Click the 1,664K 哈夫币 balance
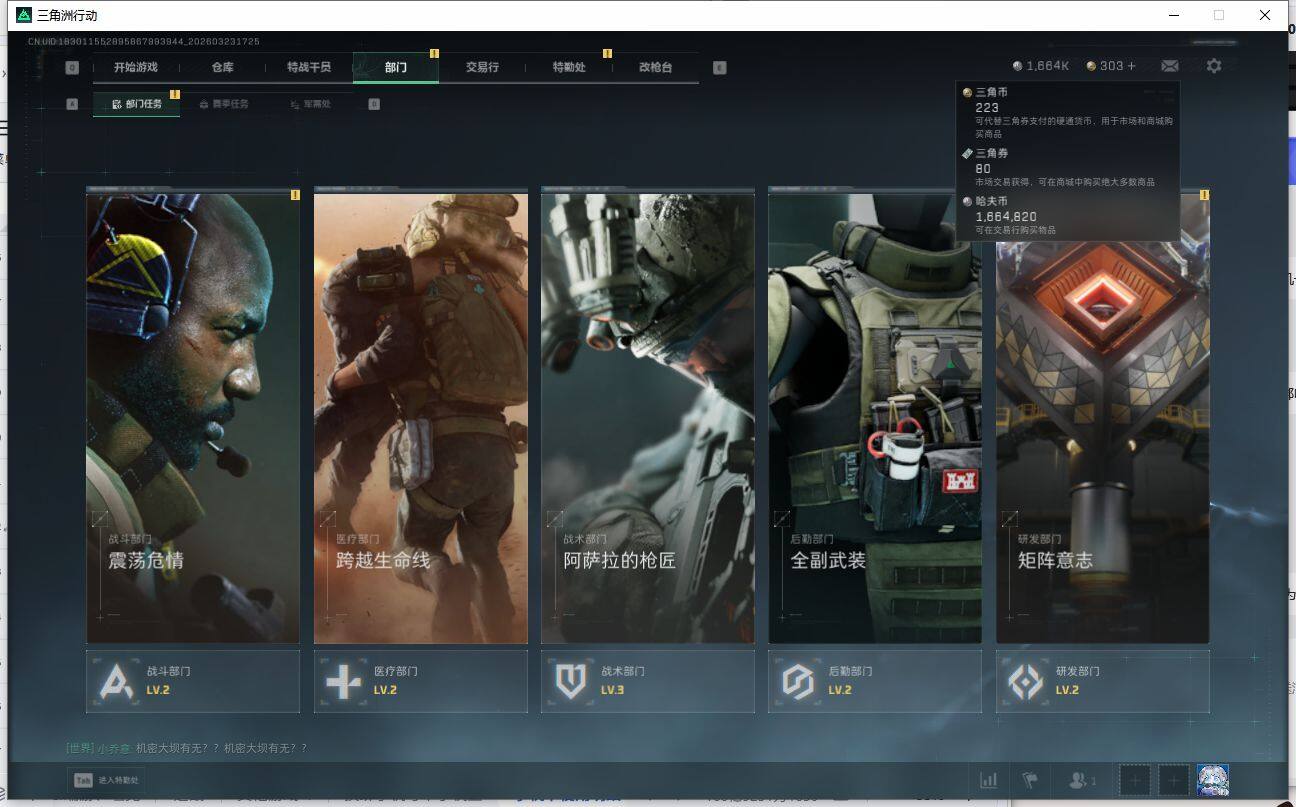This screenshot has height=807, width=1296. (1041, 66)
